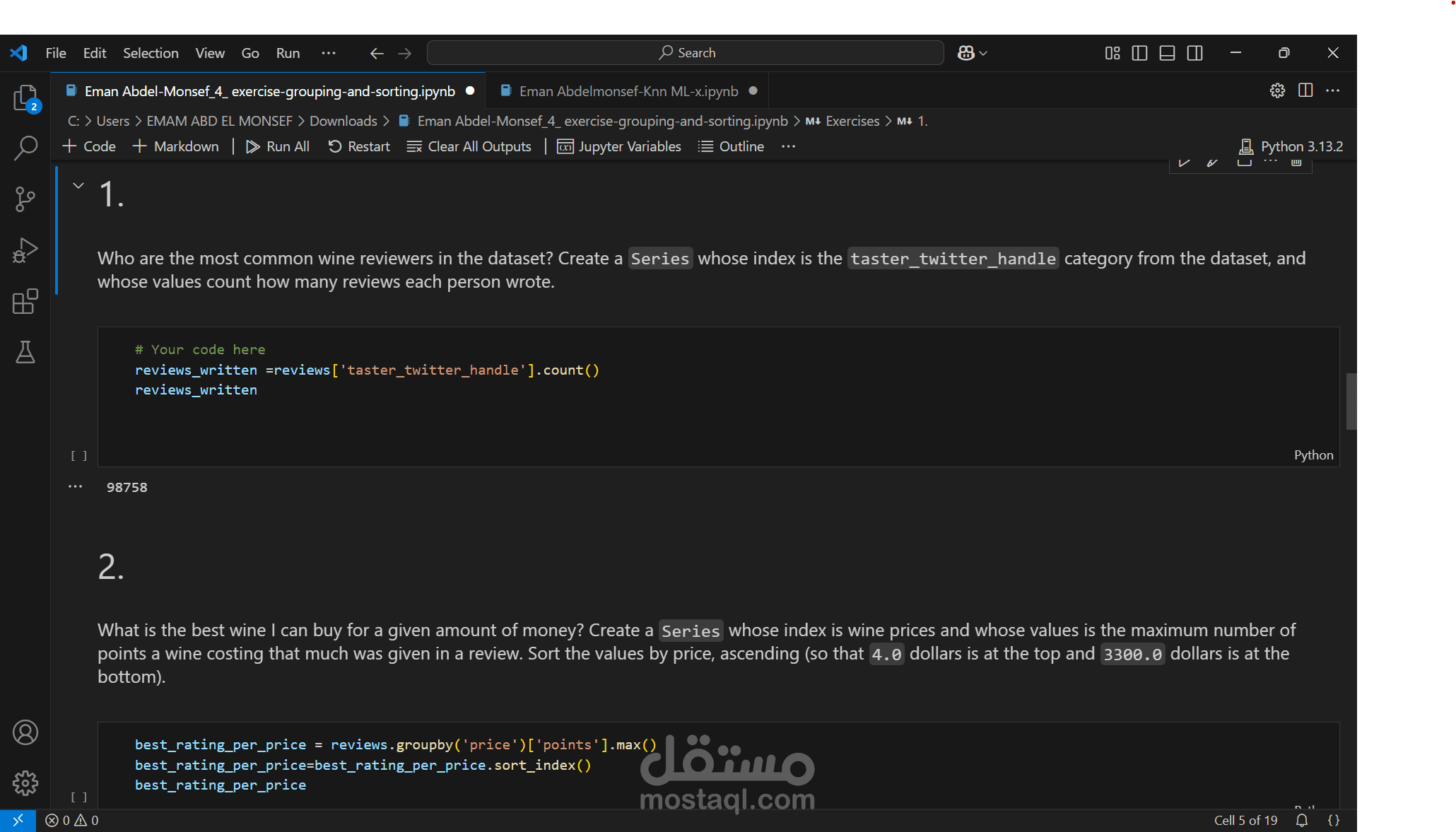Open the Search view in activity bar
The height and width of the screenshot is (832, 1456).
[x=25, y=148]
